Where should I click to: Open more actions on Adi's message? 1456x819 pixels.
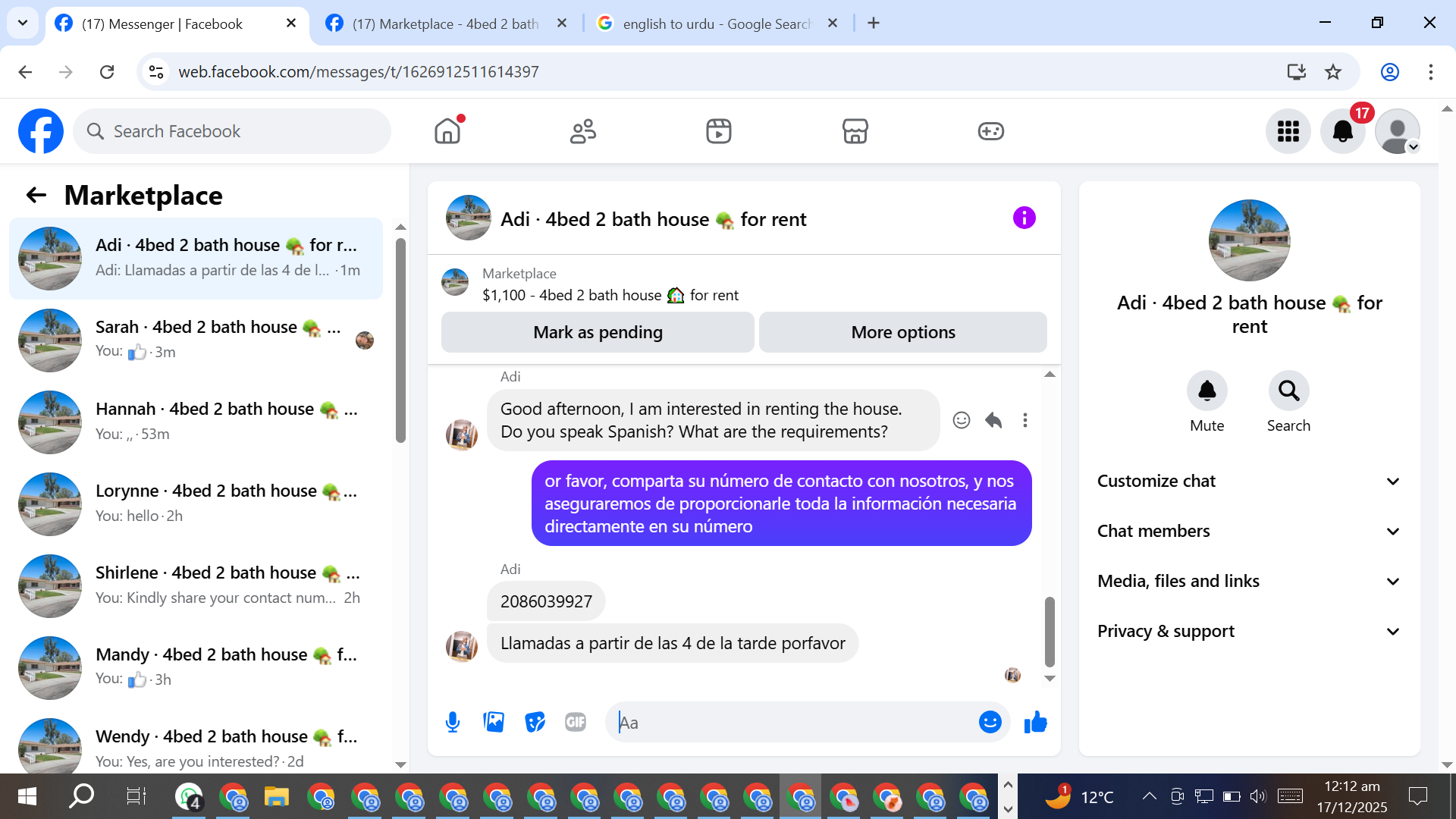(1025, 420)
